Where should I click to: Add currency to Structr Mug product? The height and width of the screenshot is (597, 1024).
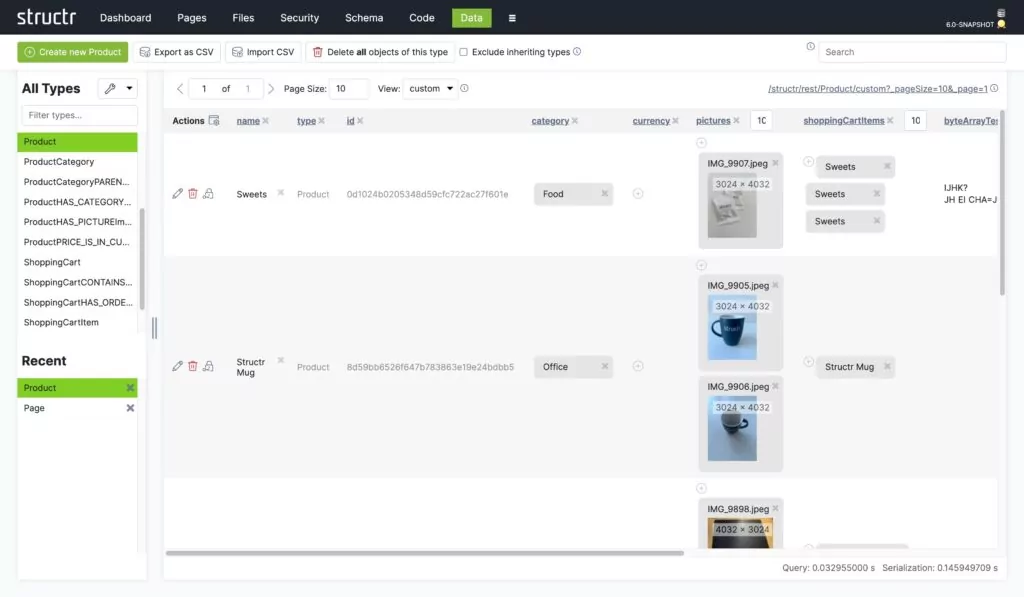[x=638, y=366]
